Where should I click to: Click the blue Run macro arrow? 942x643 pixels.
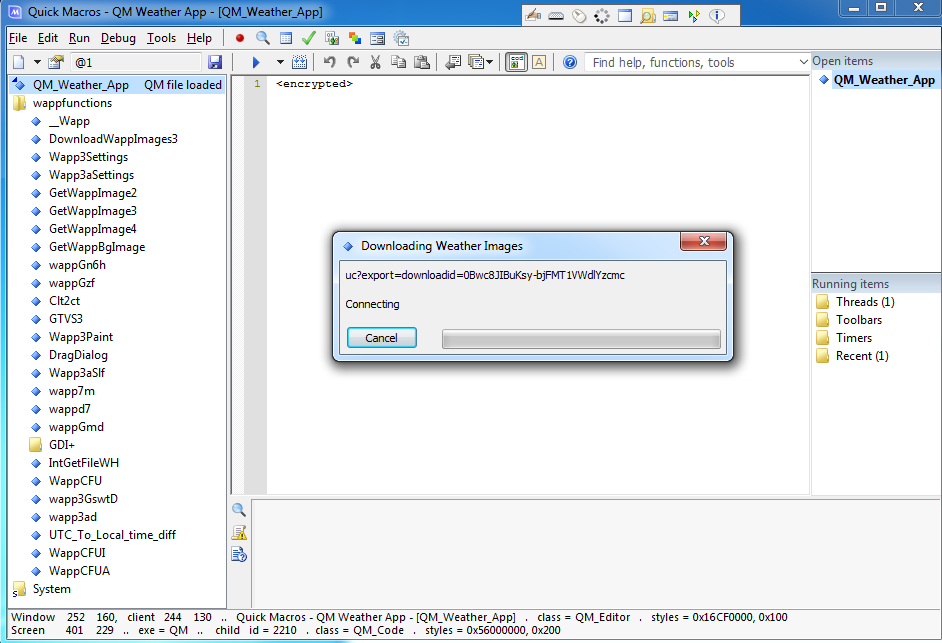pyautogui.click(x=256, y=62)
